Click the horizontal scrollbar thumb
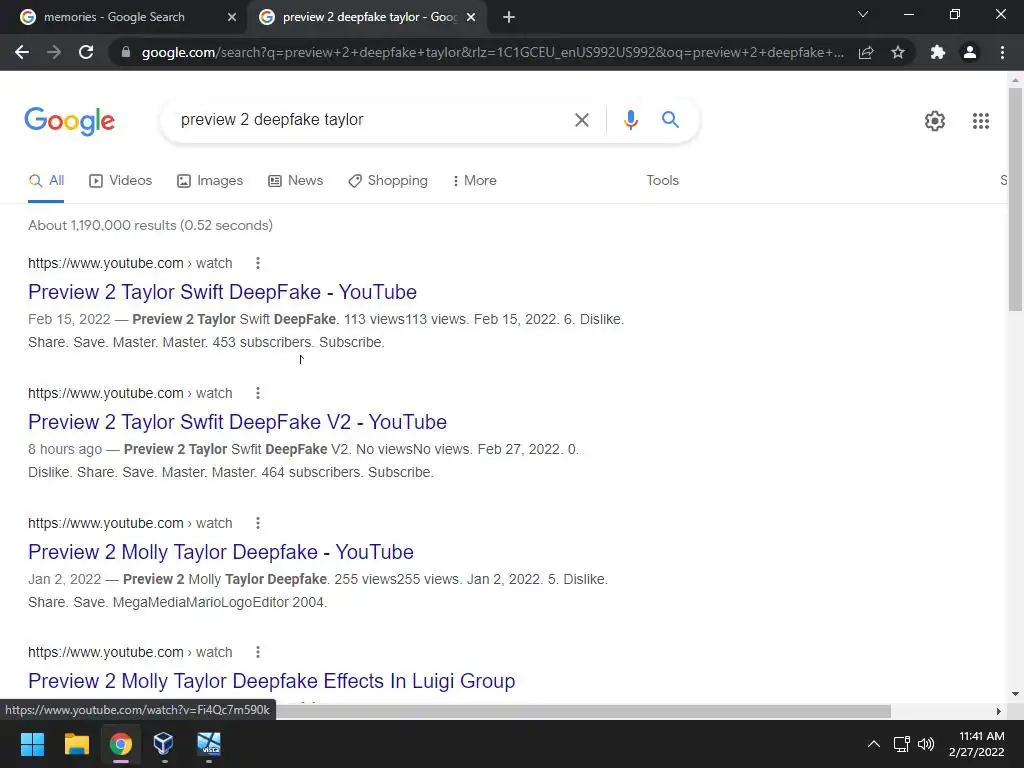Image resolution: width=1024 pixels, height=768 pixels. (583, 711)
